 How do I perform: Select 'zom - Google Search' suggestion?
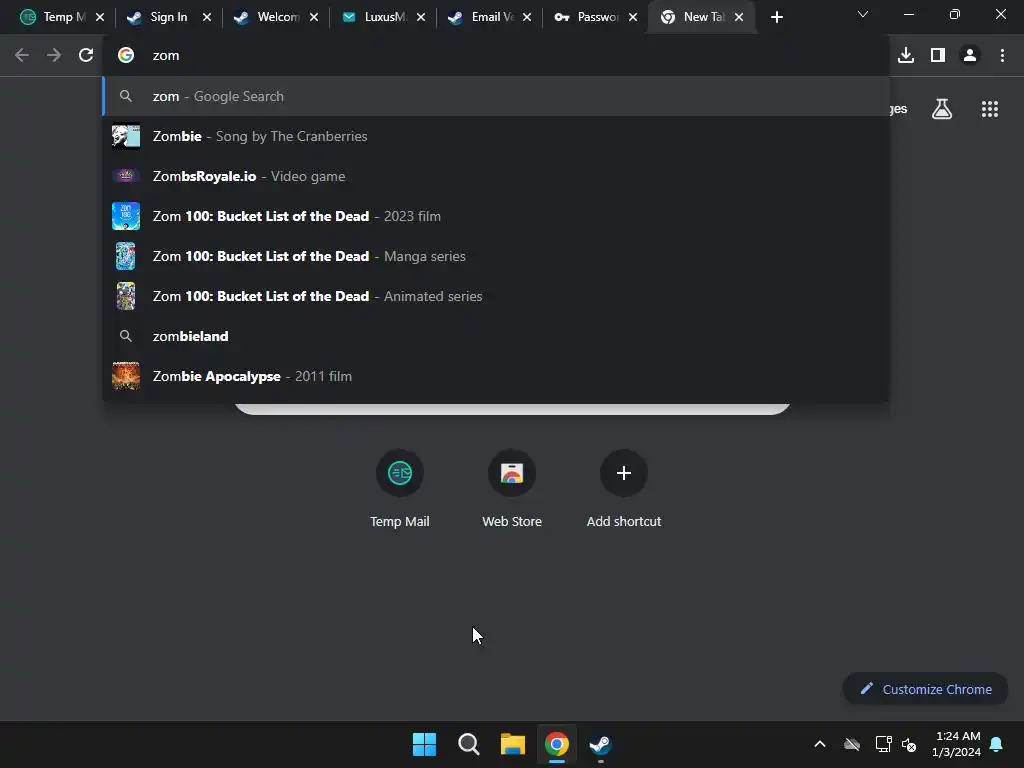pyautogui.click(x=496, y=96)
